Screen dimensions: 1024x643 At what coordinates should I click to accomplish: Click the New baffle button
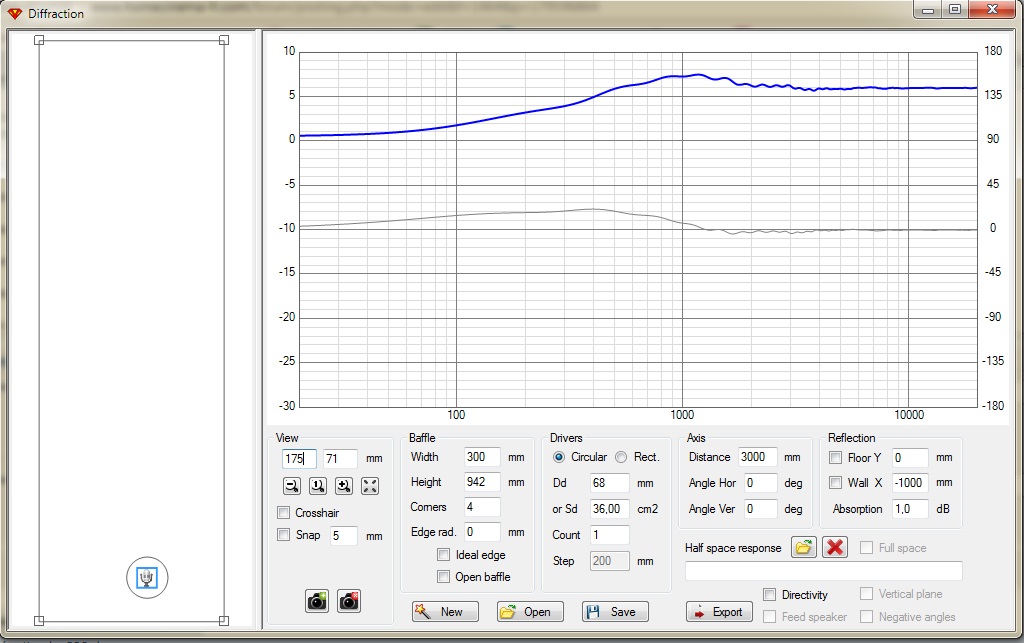point(444,612)
